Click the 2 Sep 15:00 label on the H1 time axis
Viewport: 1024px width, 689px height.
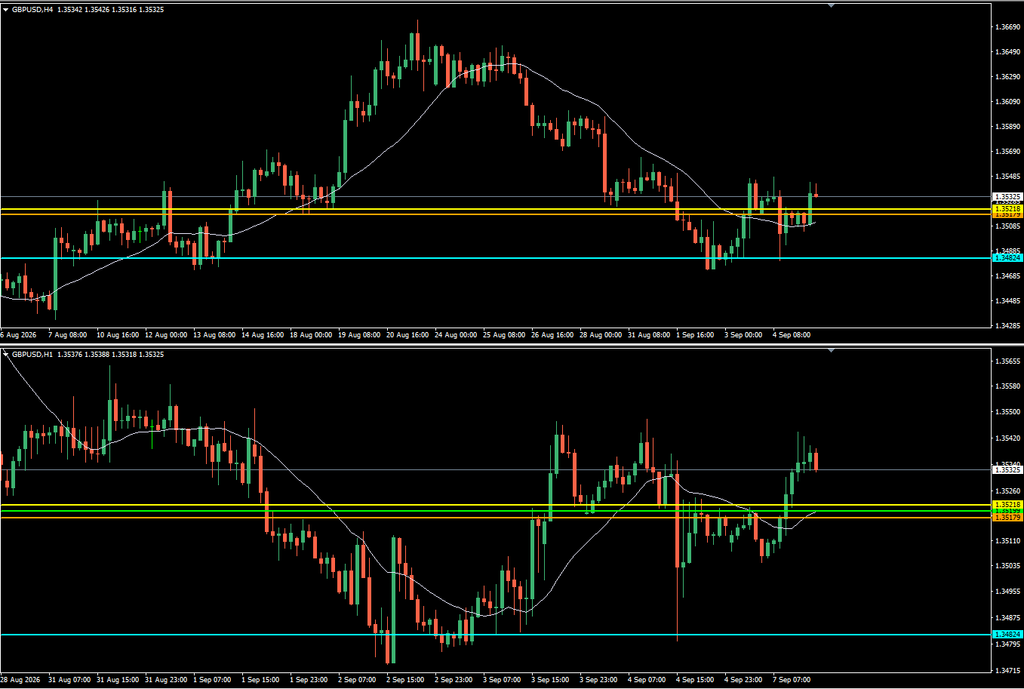[x=408, y=680]
